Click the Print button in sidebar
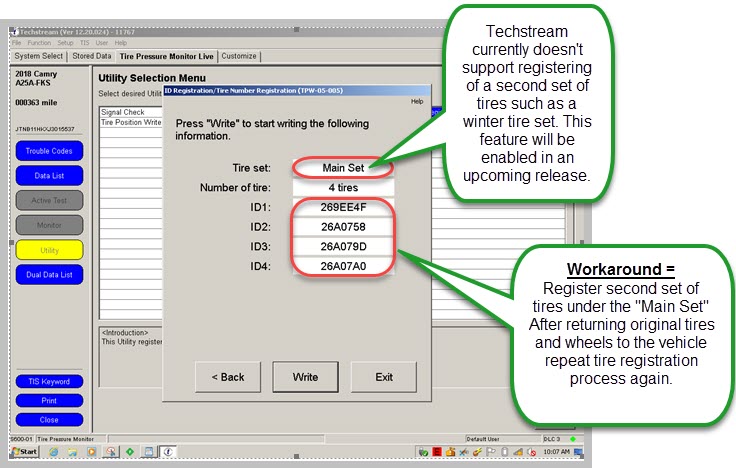The width and height of the screenshot is (736, 468). [49, 400]
